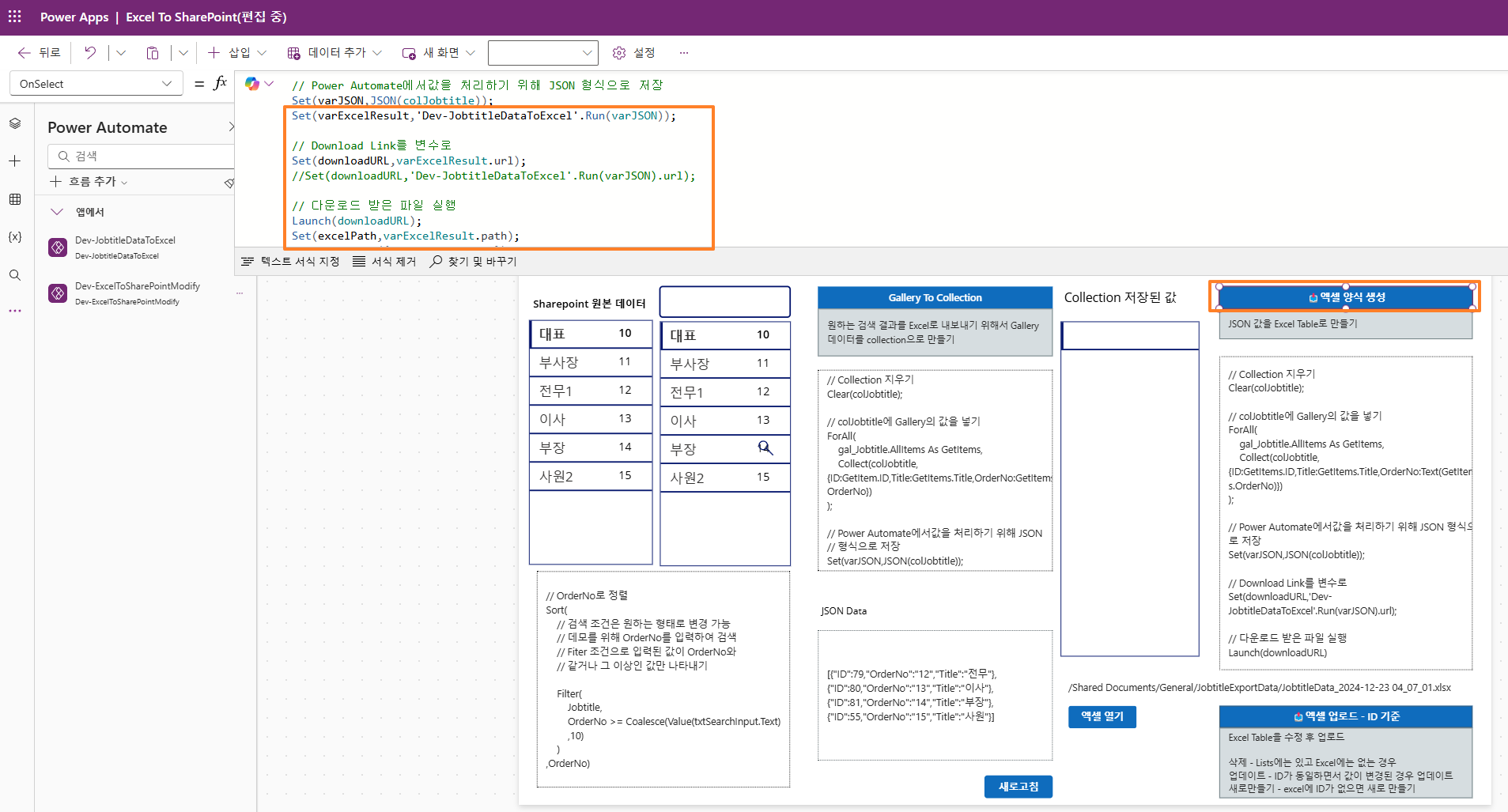1508x812 pixels.
Task: Open the variables {x} sidebar icon
Action: pos(15,237)
